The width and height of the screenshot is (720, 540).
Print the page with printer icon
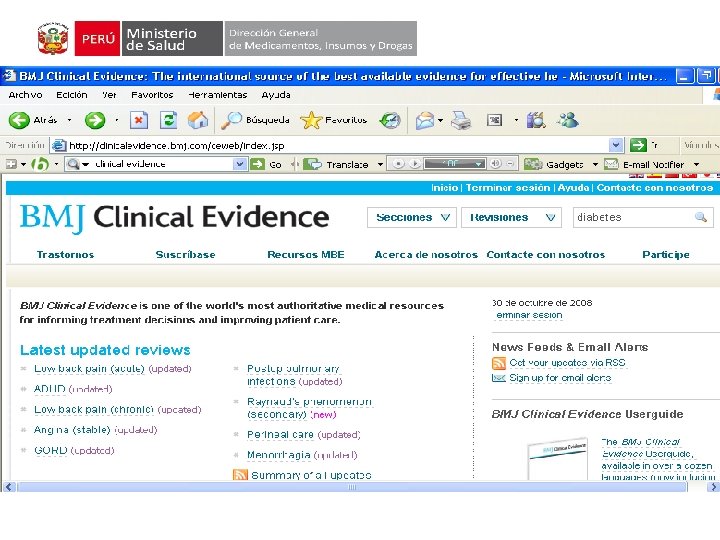point(461,120)
